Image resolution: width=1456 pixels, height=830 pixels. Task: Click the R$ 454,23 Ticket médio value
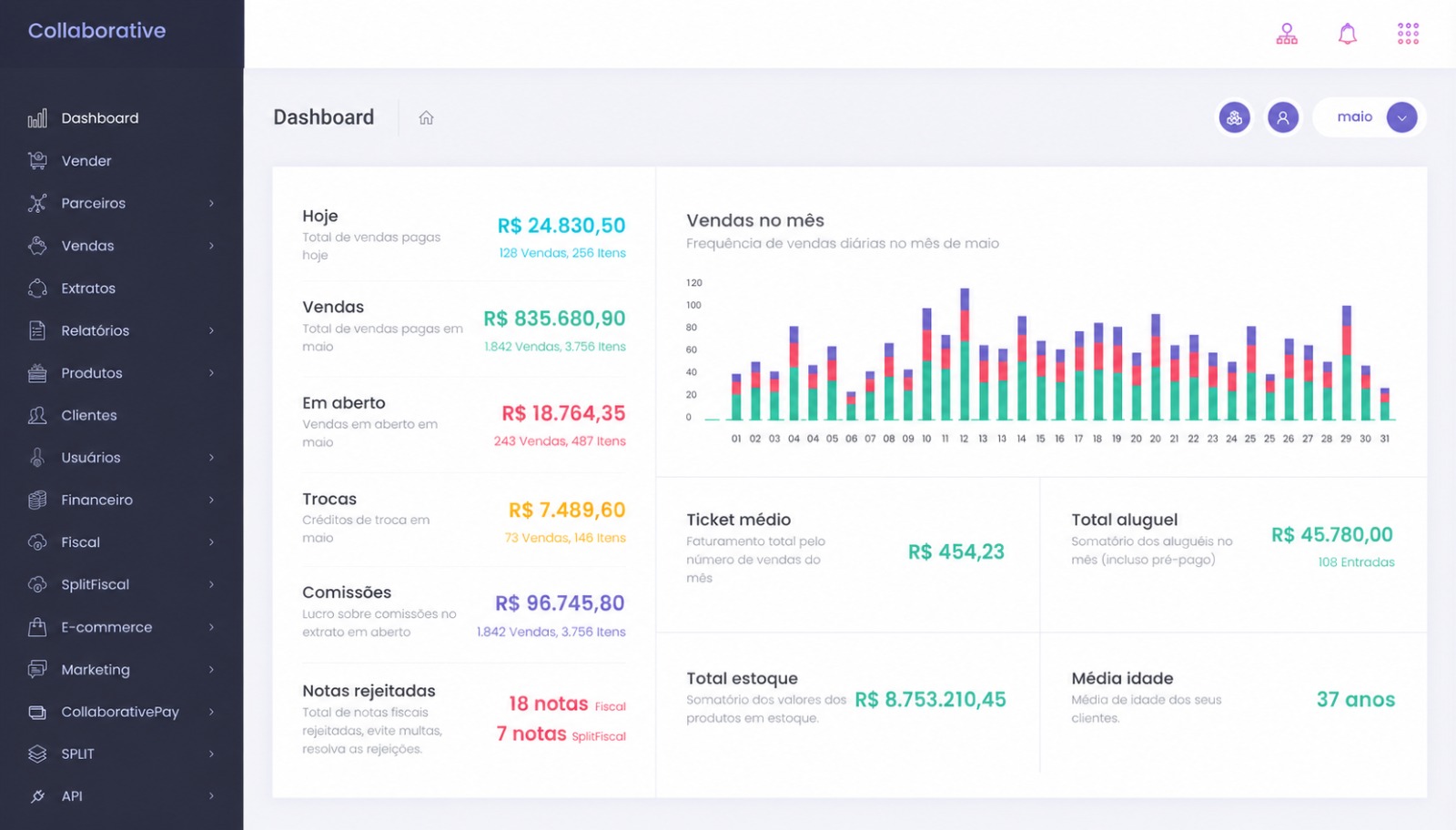coord(956,552)
